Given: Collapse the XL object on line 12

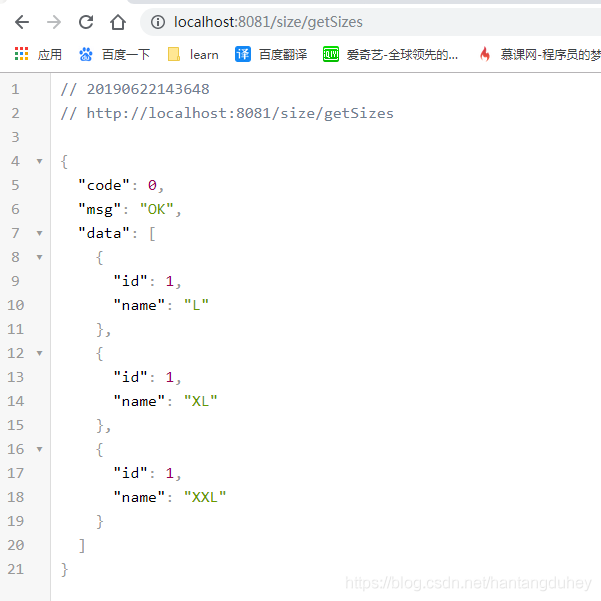Looking at the screenshot, I should pyautogui.click(x=39, y=353).
